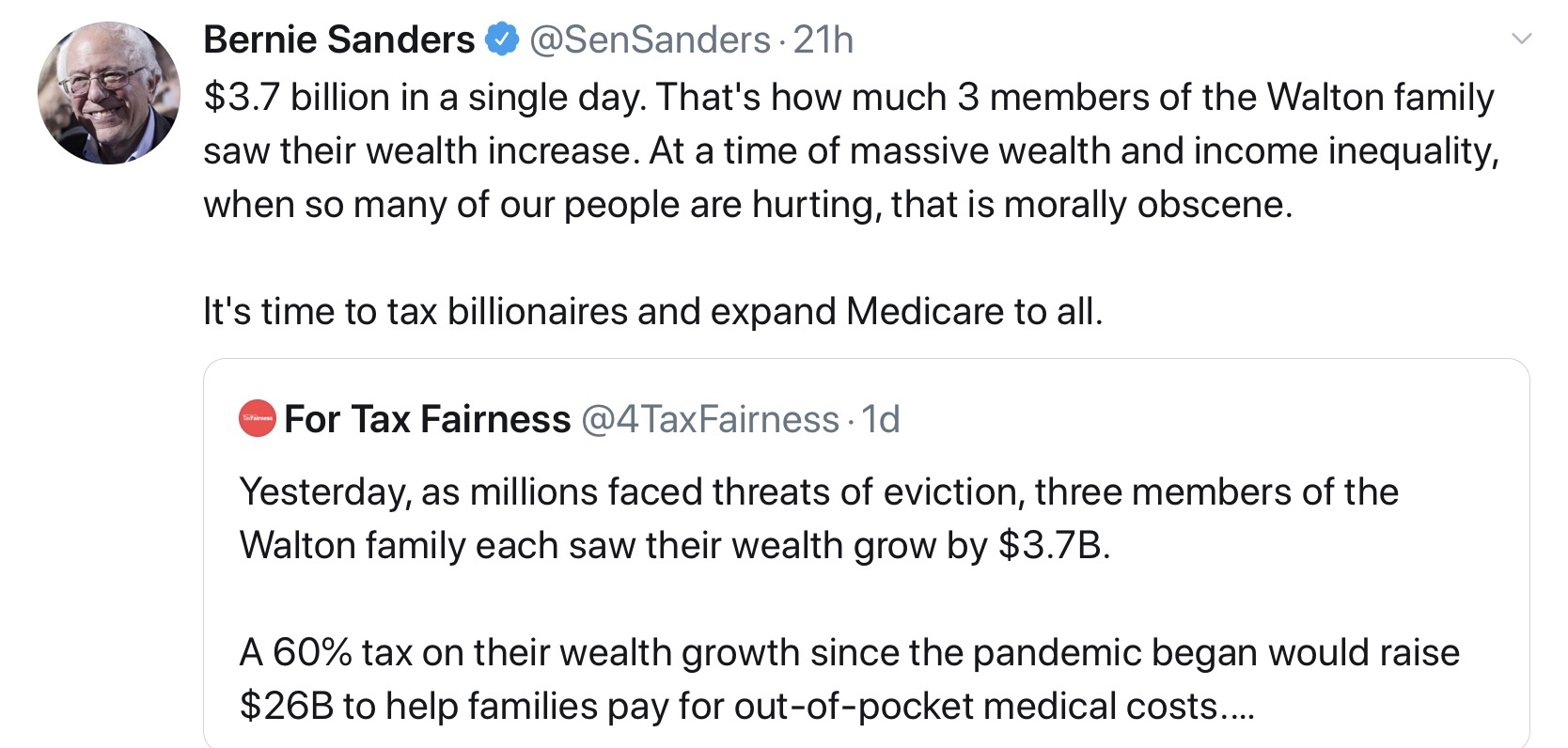This screenshot has height=748, width=1568.
Task: Expand the tweet options chevron
Action: [1520, 39]
